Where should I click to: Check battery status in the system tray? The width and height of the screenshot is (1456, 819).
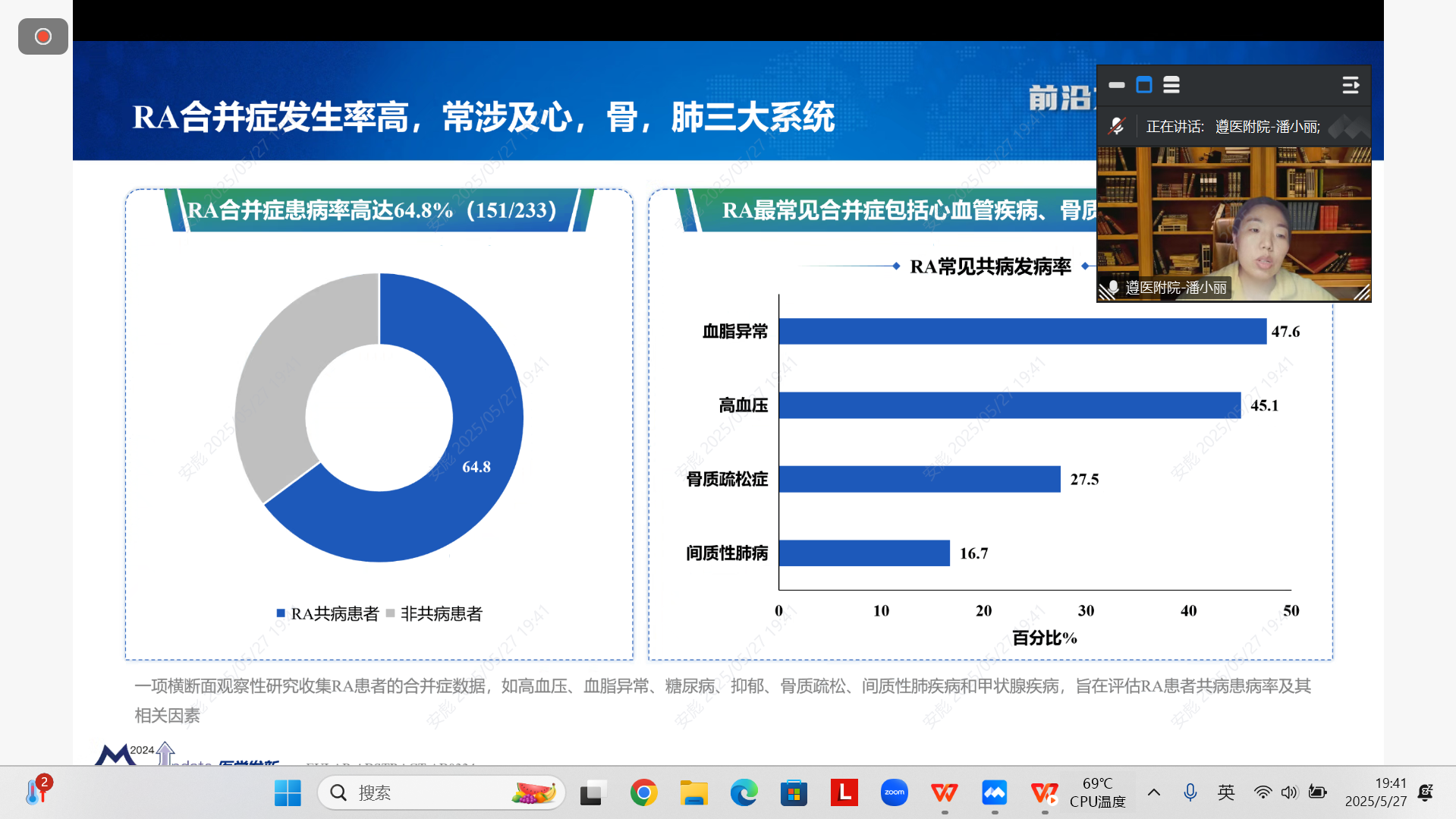1317,792
